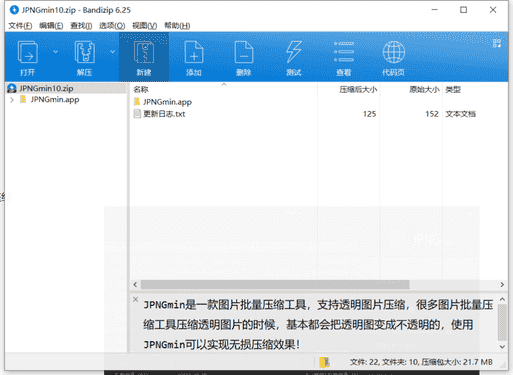Expand the dropdown arrow next to 打开
Screen dimensions: 513x375
[x=55, y=52]
